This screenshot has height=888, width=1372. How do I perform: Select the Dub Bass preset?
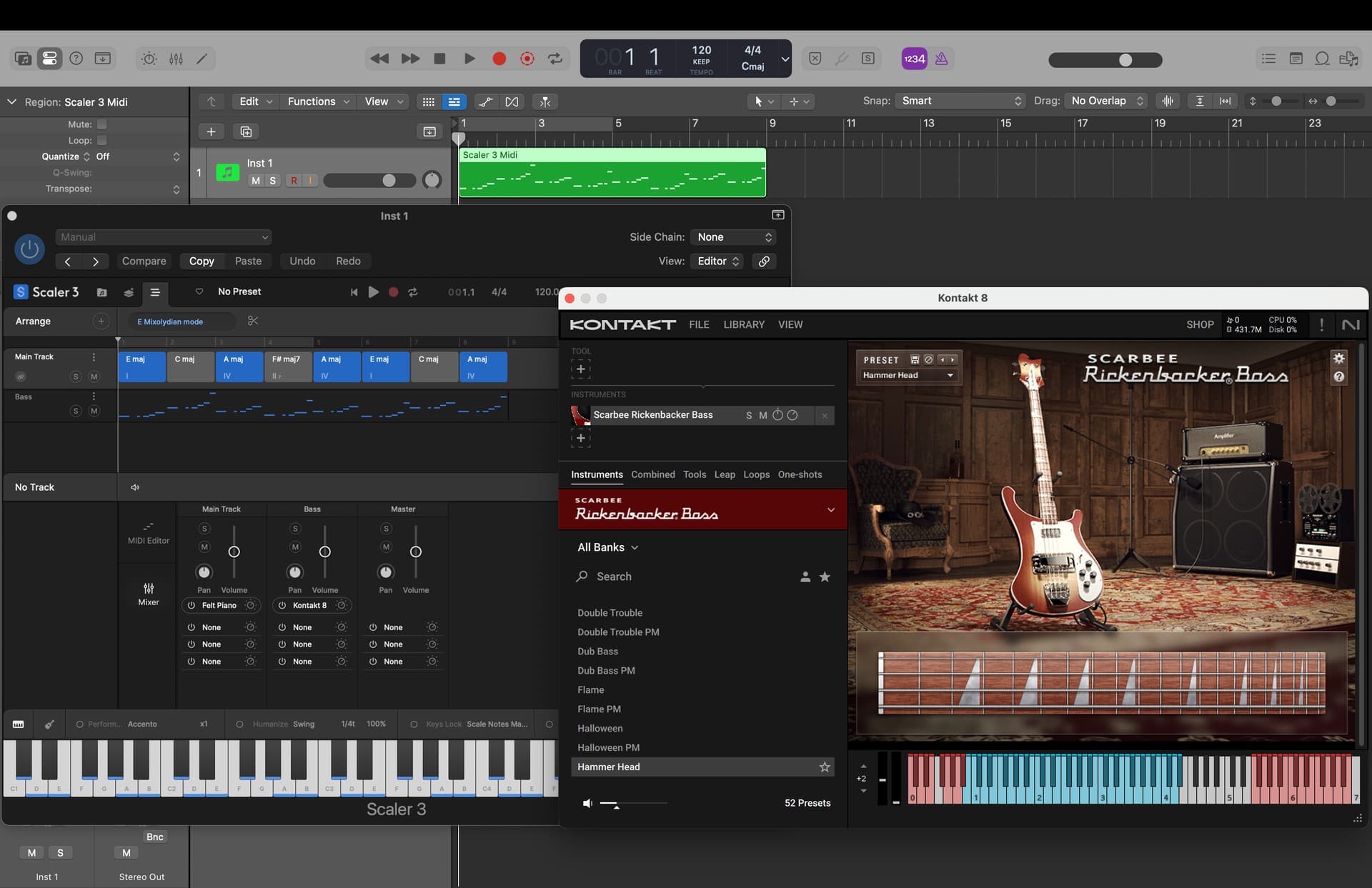click(597, 652)
